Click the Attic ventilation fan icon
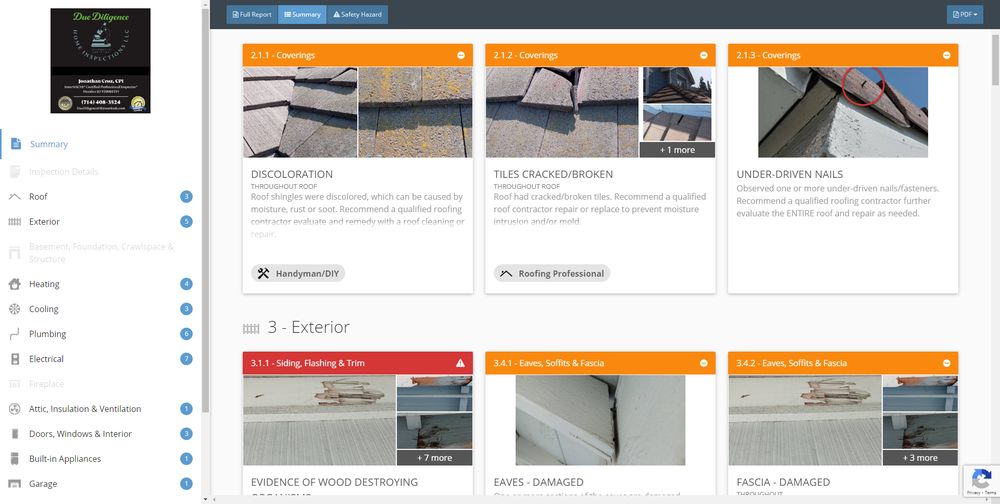 15,409
